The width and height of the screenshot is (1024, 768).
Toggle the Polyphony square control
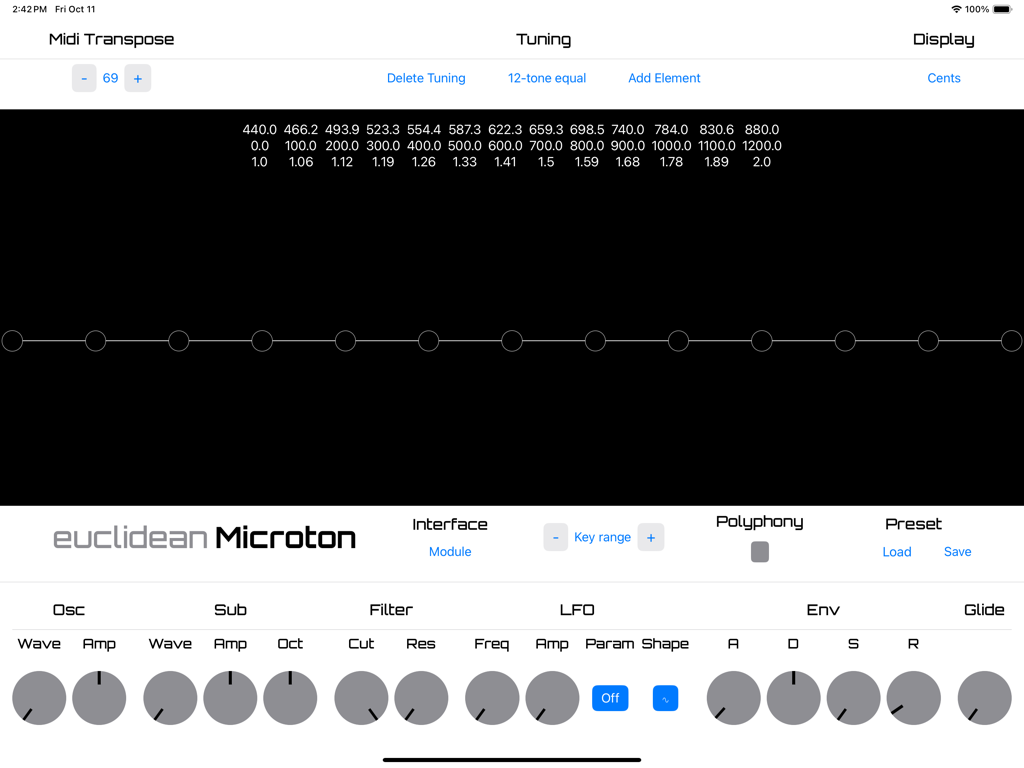(x=759, y=551)
